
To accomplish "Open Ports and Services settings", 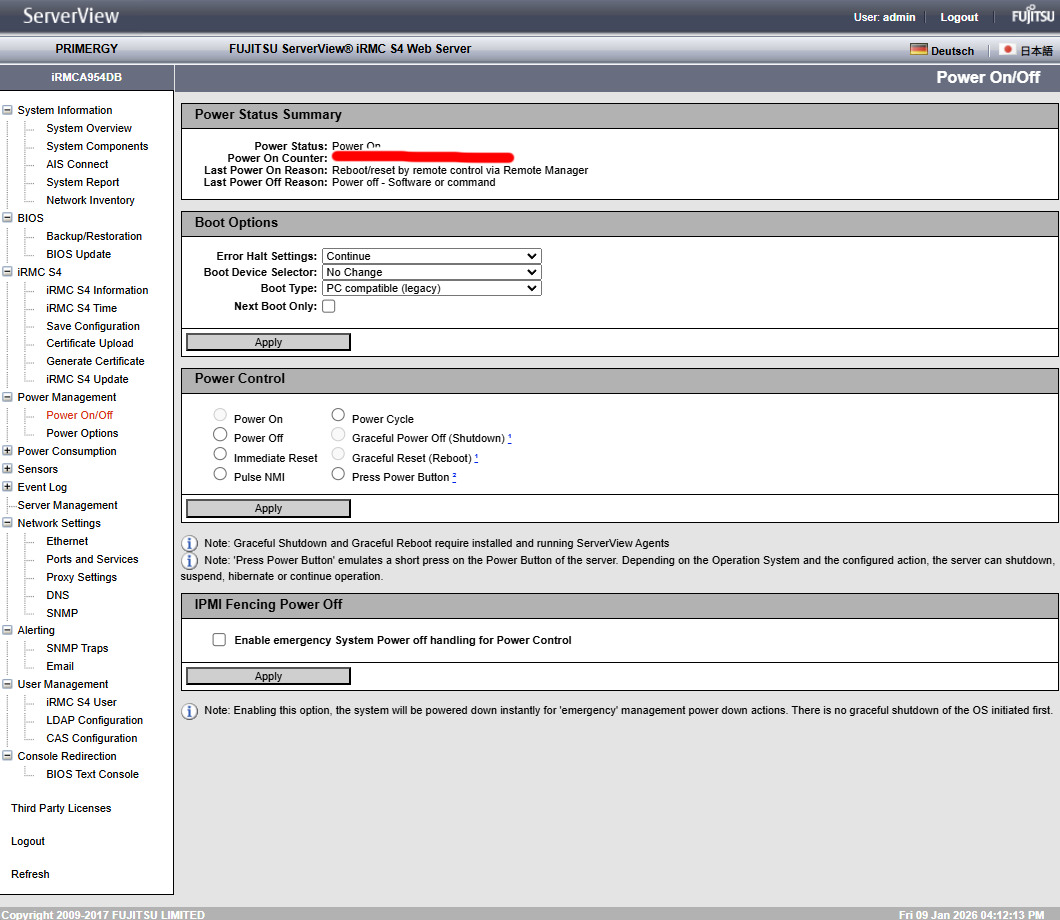I will (92, 559).
